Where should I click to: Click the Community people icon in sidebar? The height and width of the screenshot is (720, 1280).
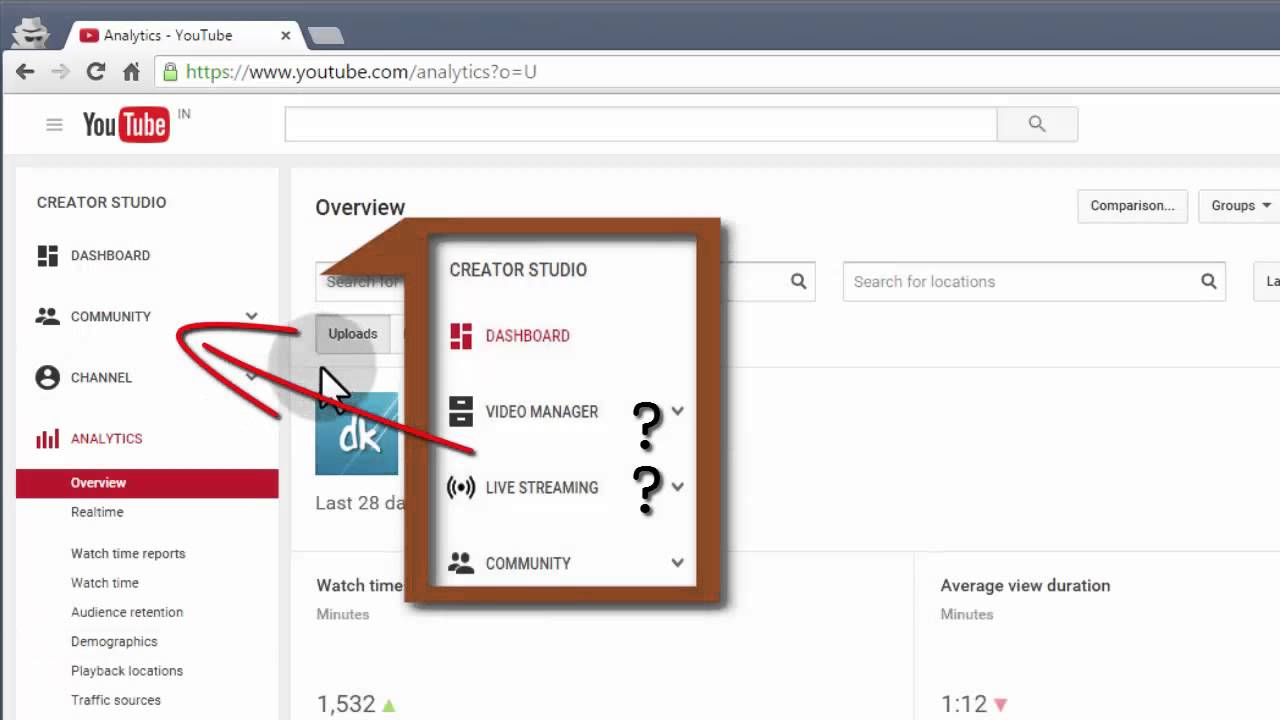coord(48,317)
